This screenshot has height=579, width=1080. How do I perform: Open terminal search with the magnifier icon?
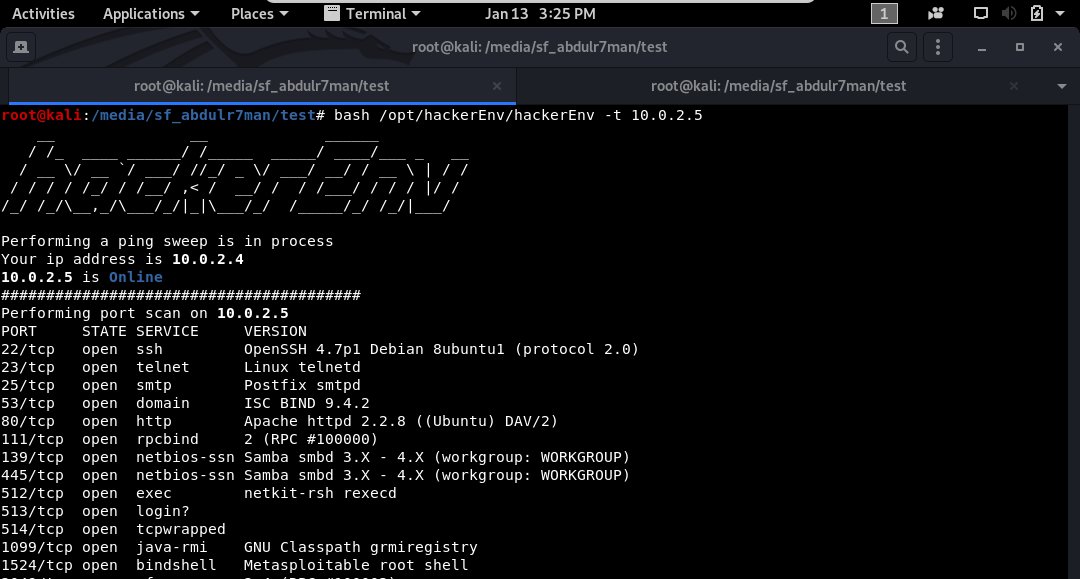point(901,47)
